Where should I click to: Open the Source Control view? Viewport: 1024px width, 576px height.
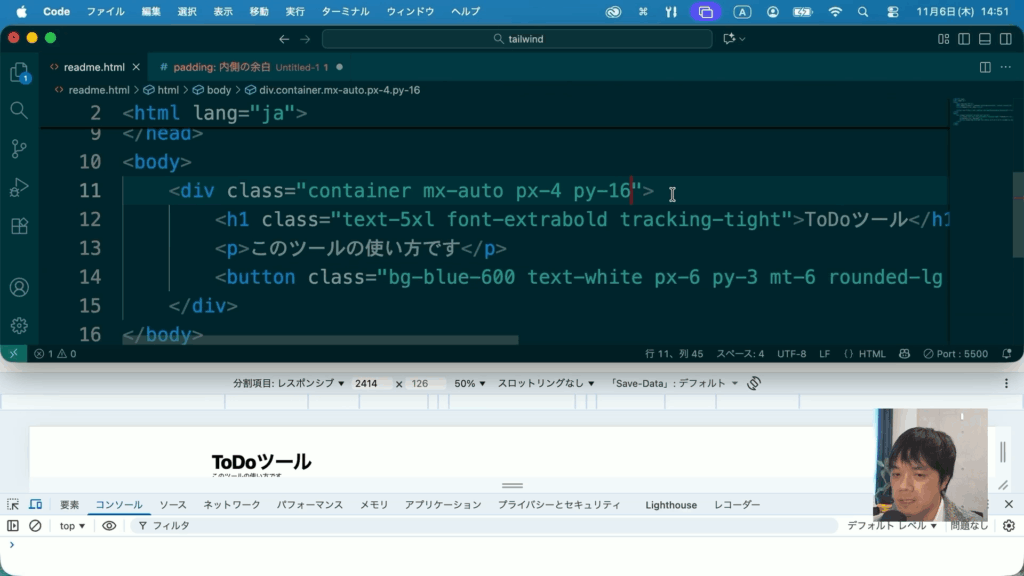click(19, 148)
